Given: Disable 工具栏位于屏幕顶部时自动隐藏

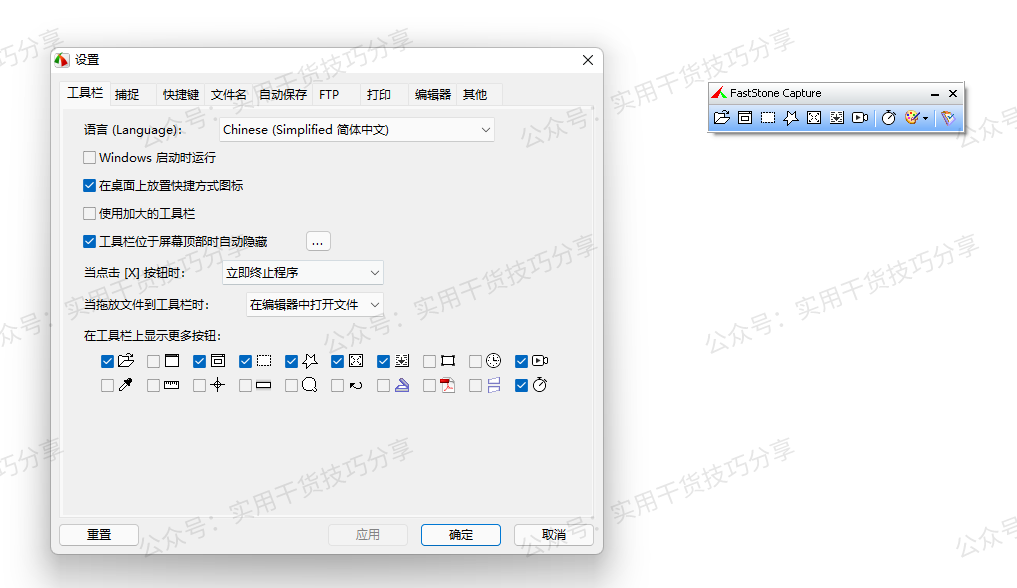Looking at the screenshot, I should (88, 241).
